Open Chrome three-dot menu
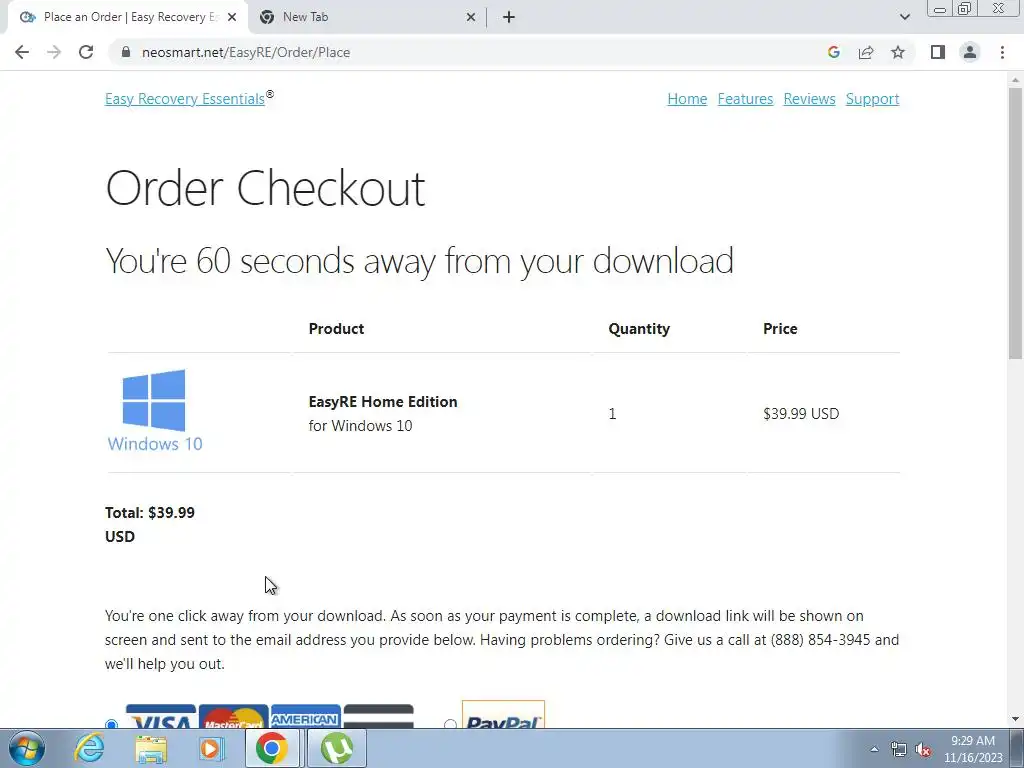Viewport: 1024px width, 768px height. point(1002,52)
